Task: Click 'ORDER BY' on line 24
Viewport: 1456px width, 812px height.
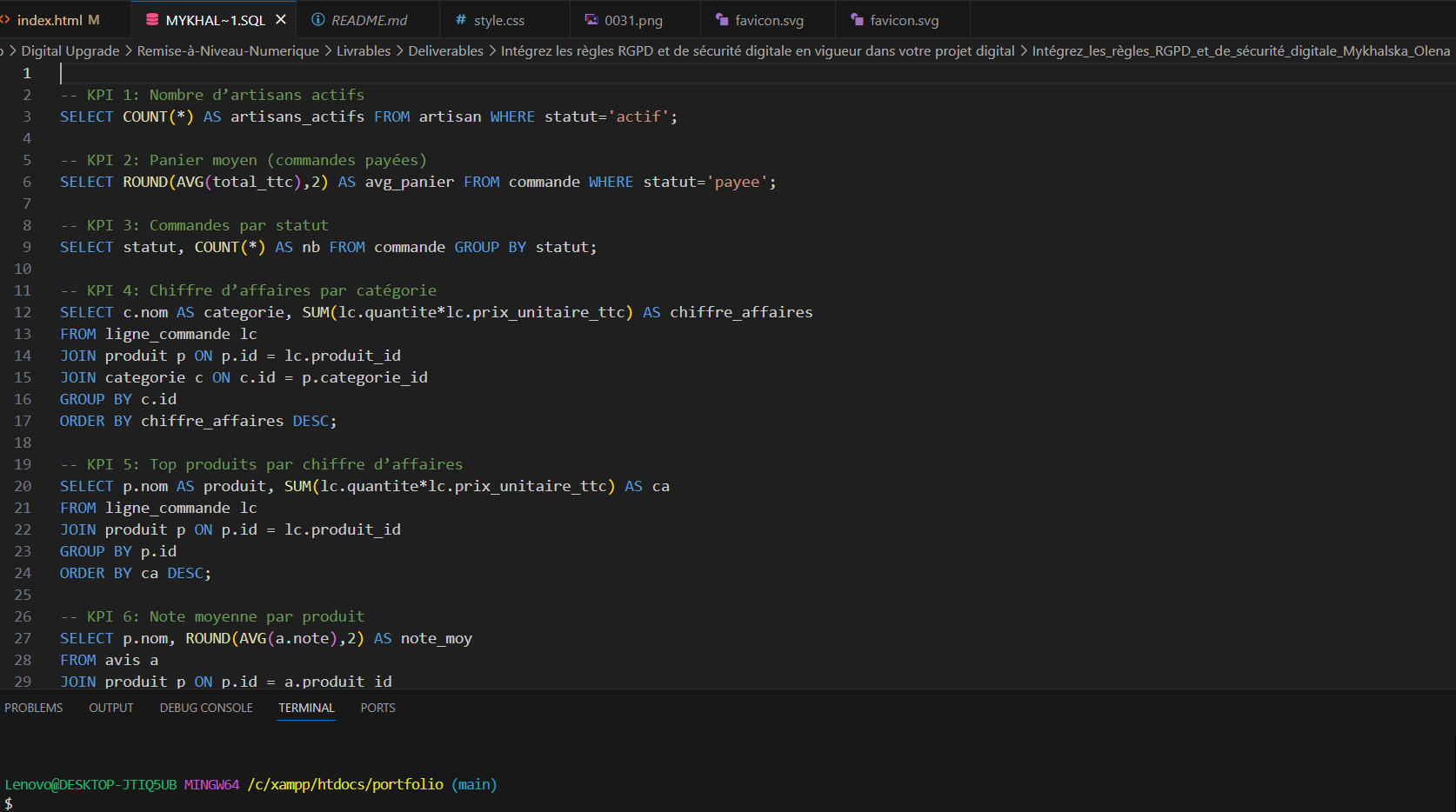Action: [x=96, y=573]
